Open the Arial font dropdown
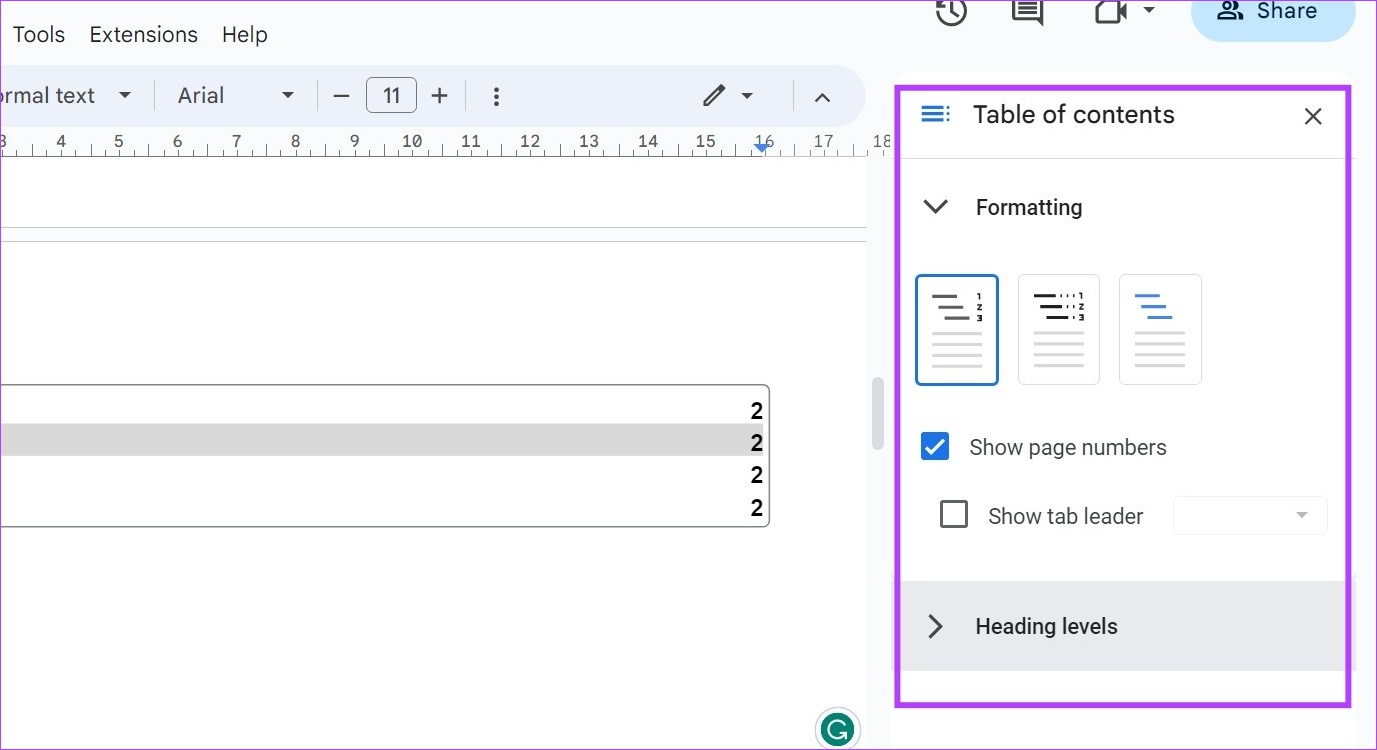Image resolution: width=1377 pixels, height=750 pixels. click(x=236, y=96)
